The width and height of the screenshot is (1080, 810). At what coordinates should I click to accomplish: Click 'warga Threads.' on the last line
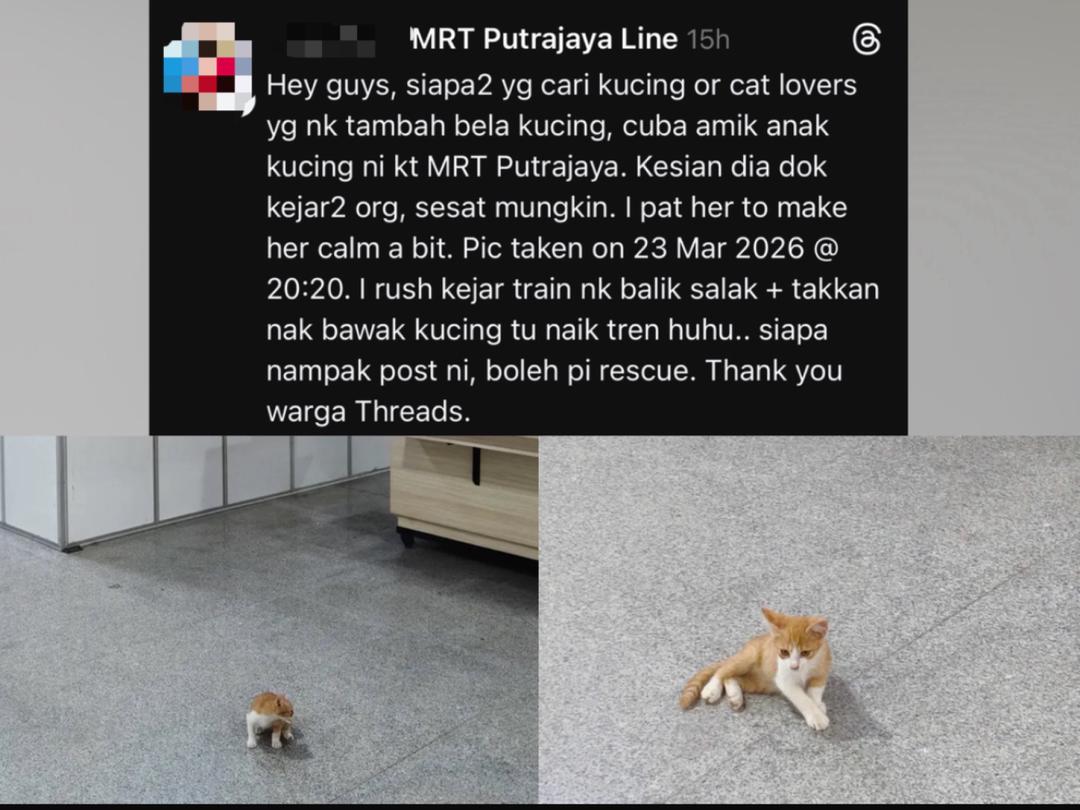[x=368, y=412]
